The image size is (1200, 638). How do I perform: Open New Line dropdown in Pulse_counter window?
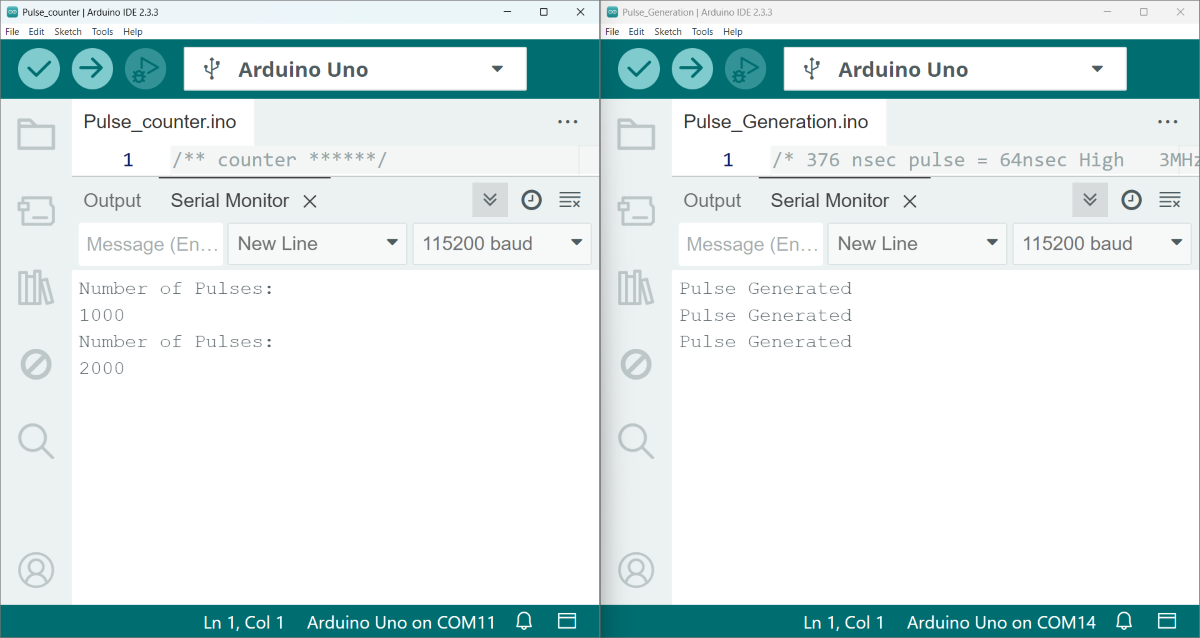click(318, 244)
